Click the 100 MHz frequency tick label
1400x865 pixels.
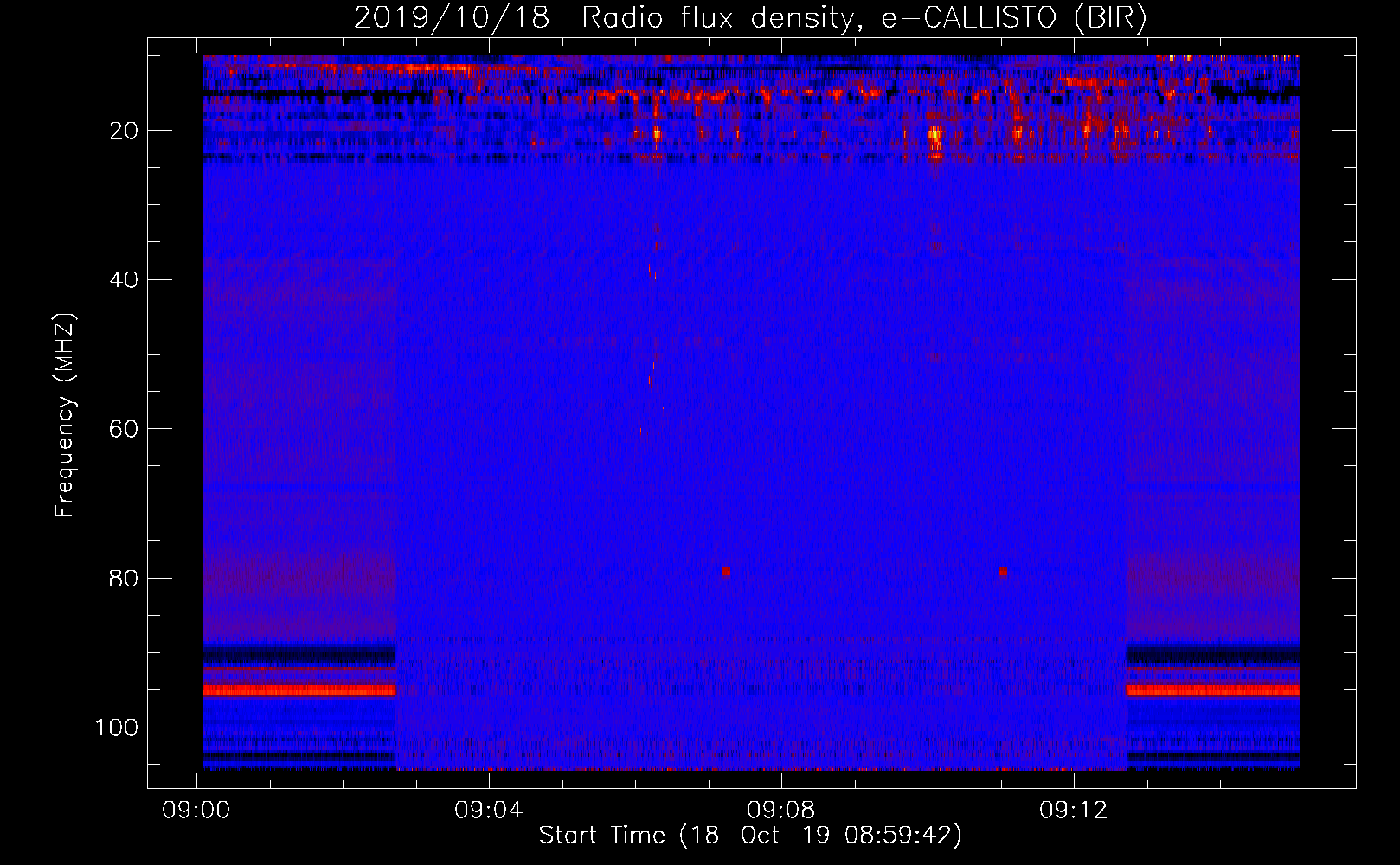pyautogui.click(x=117, y=727)
